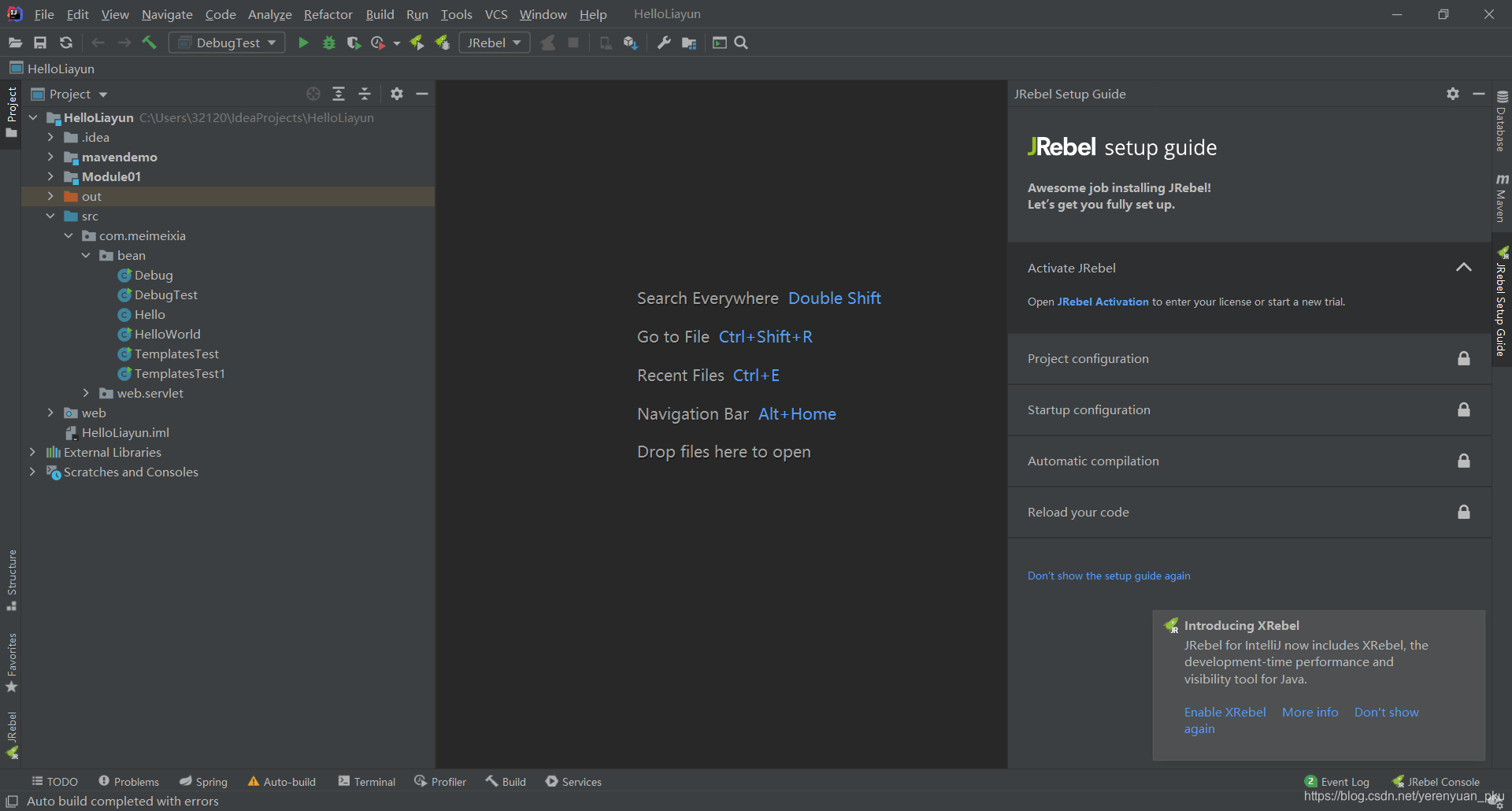The image size is (1512, 811).
Task: Click Select Opened File target icon
Action: coord(313,94)
